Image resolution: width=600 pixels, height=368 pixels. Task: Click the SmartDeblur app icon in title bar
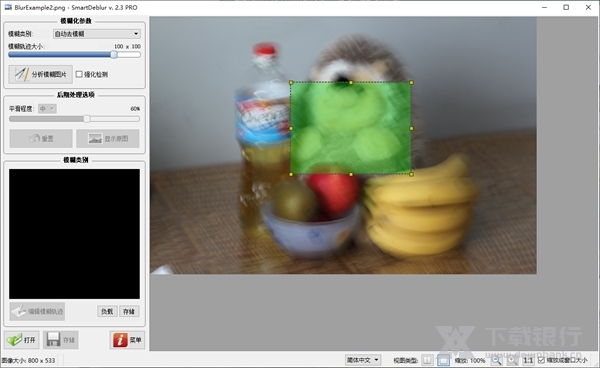tap(8, 7)
